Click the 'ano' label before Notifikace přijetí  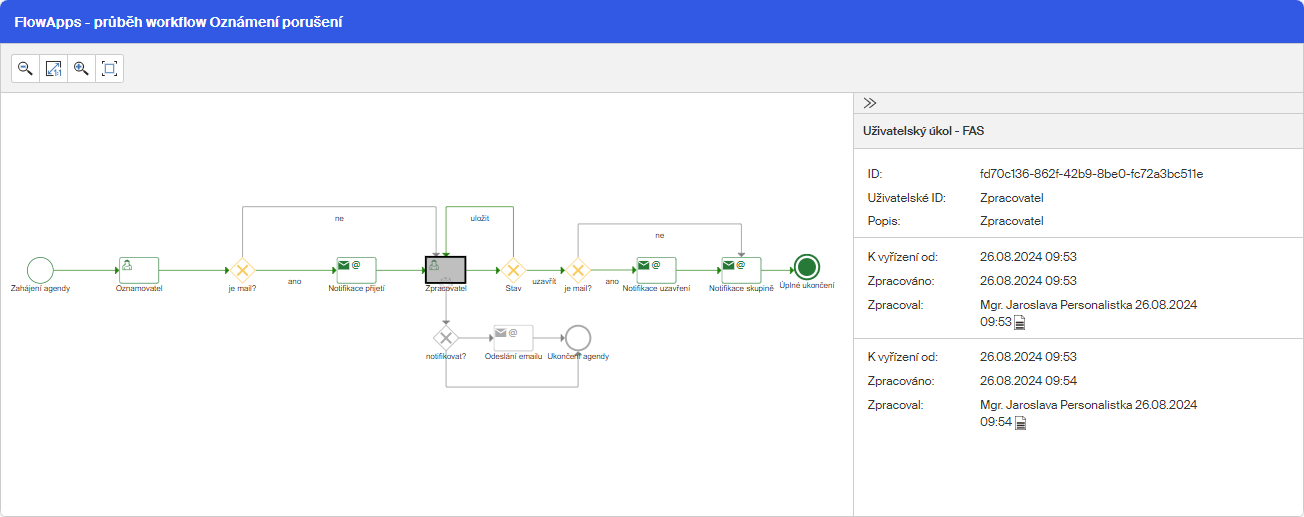coord(295,282)
